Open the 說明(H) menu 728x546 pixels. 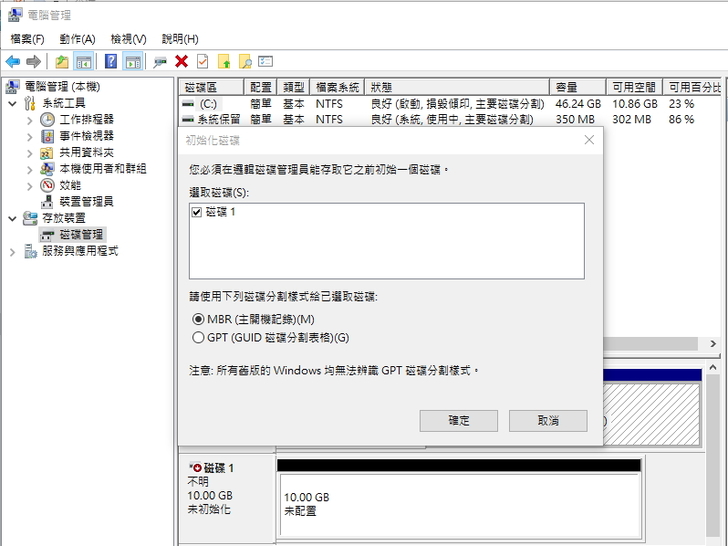[x=180, y=39]
